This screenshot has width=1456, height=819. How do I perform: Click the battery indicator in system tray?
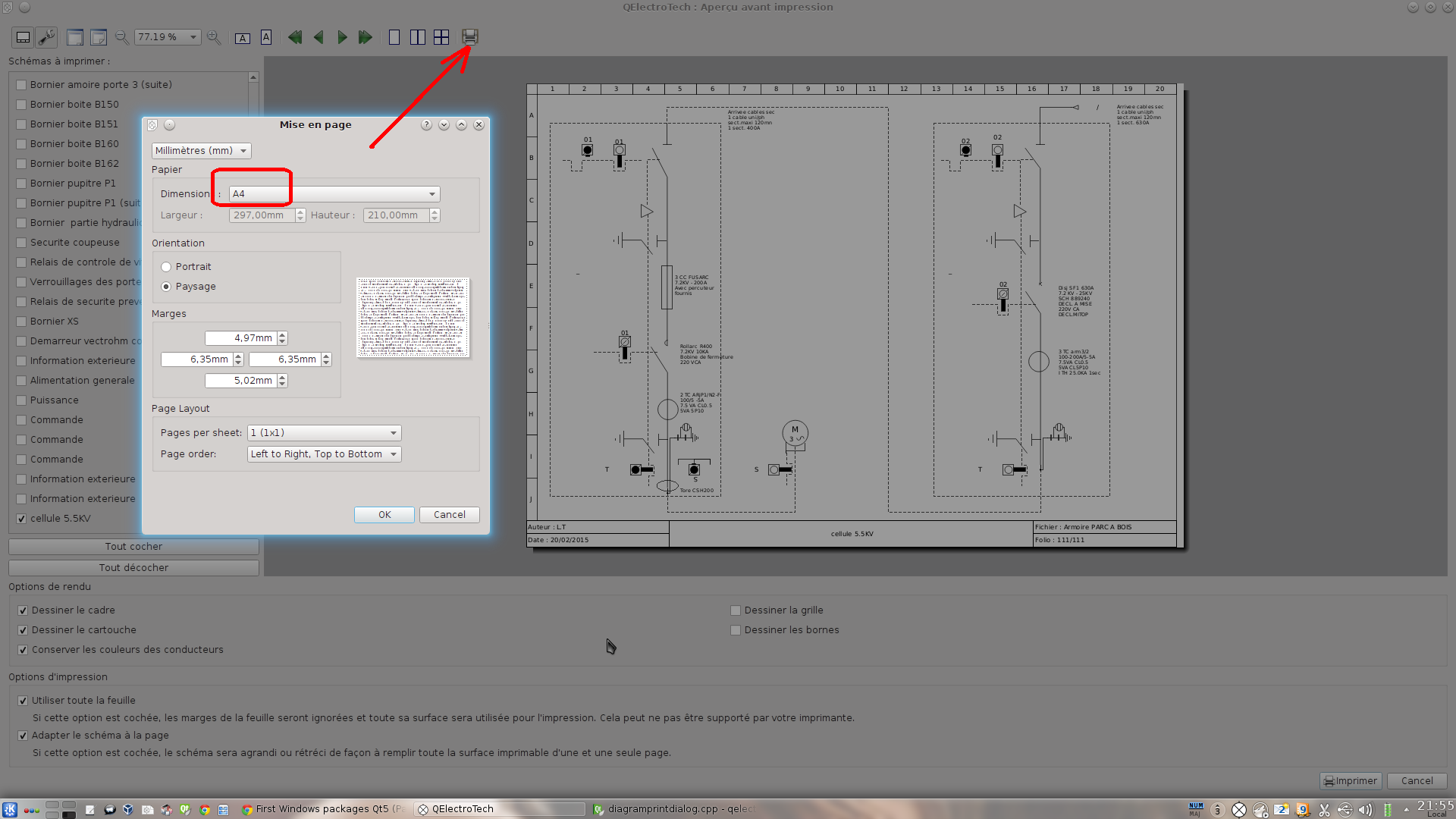[x=1387, y=810]
